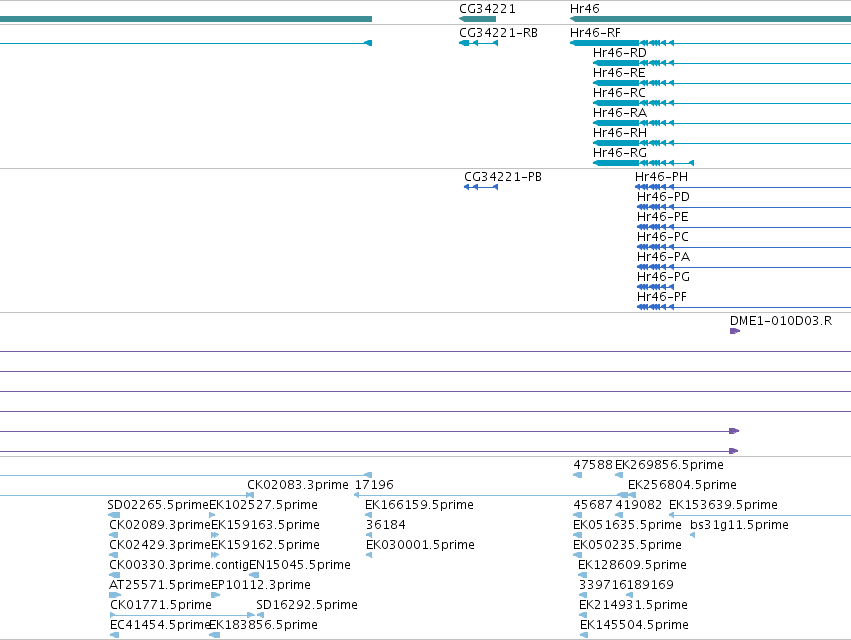Open EST EK269856.5prime

tap(669, 465)
